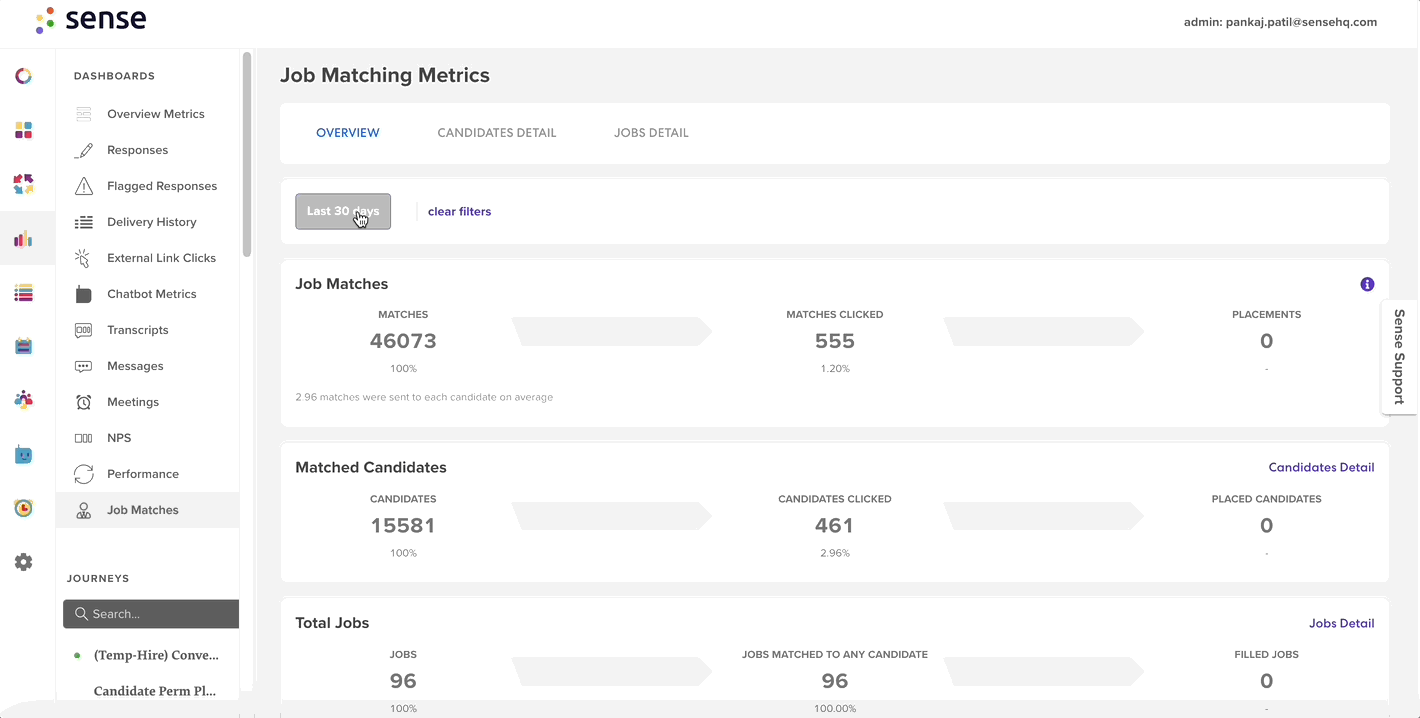This screenshot has height=718, width=1420.
Task: Open the colorful people group rail icon
Action: click(24, 400)
